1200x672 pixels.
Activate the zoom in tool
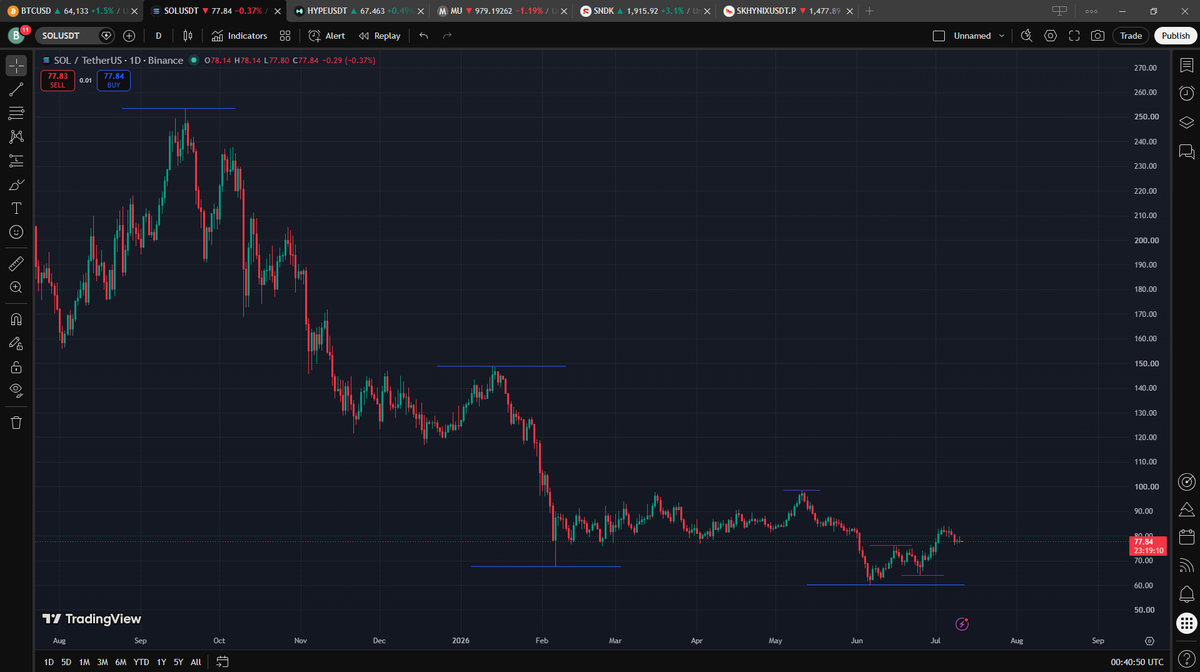pyautogui.click(x=16, y=288)
